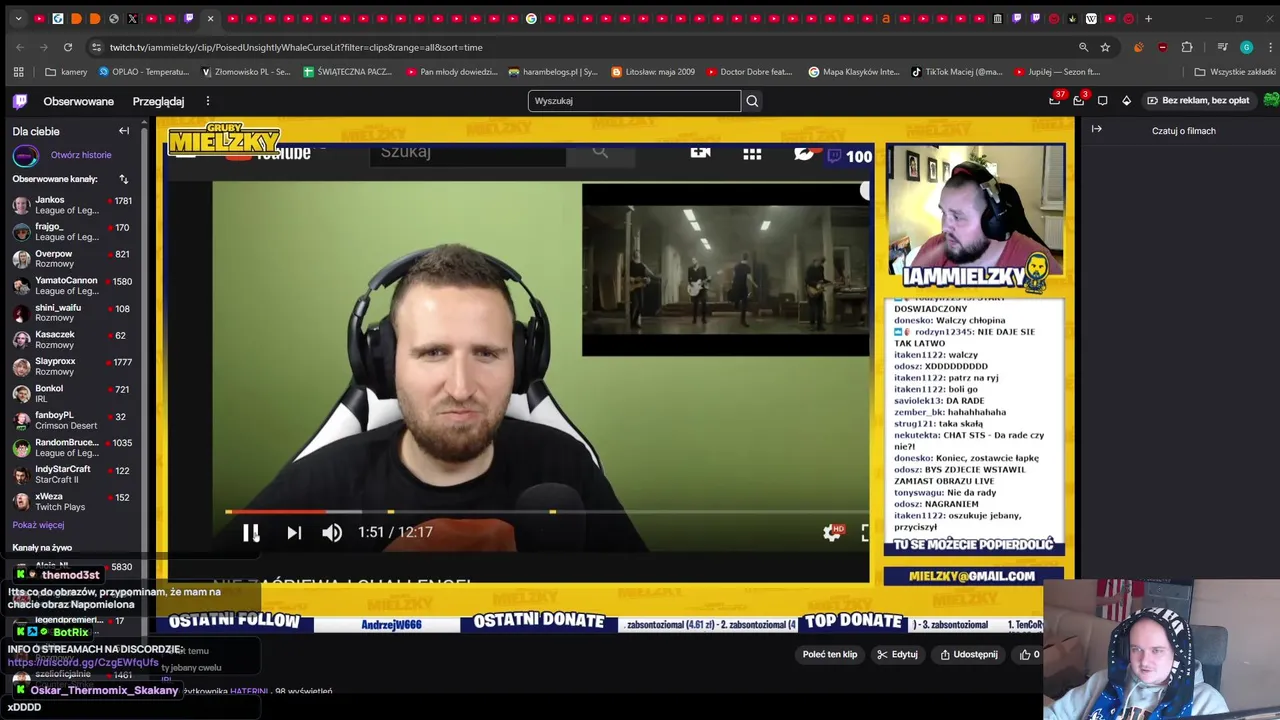The width and height of the screenshot is (1280, 720).
Task: Open the OPLAO - Temperatu... bookmark
Action: coord(144,72)
